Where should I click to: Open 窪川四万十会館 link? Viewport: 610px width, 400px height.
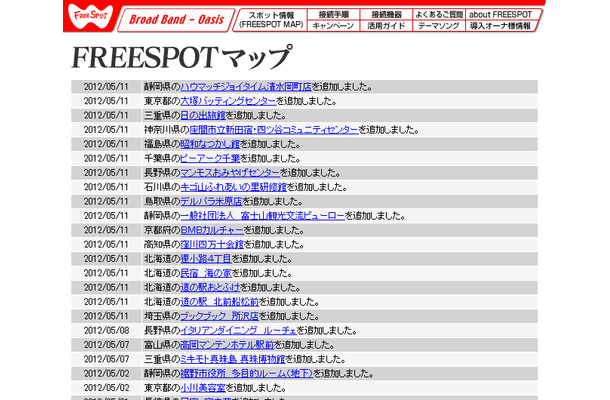click(212, 245)
